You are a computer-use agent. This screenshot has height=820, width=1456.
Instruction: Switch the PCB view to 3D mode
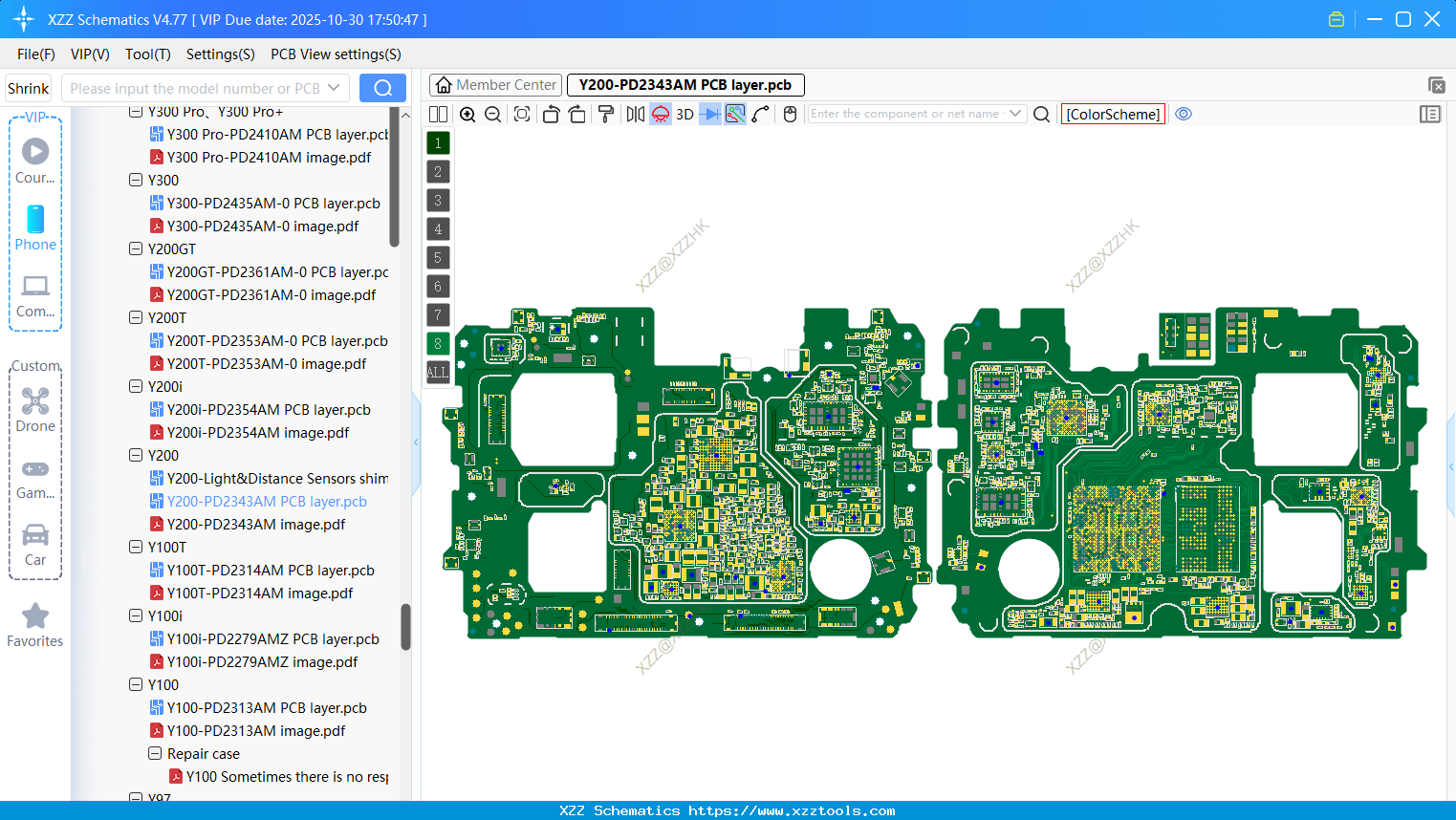[683, 114]
